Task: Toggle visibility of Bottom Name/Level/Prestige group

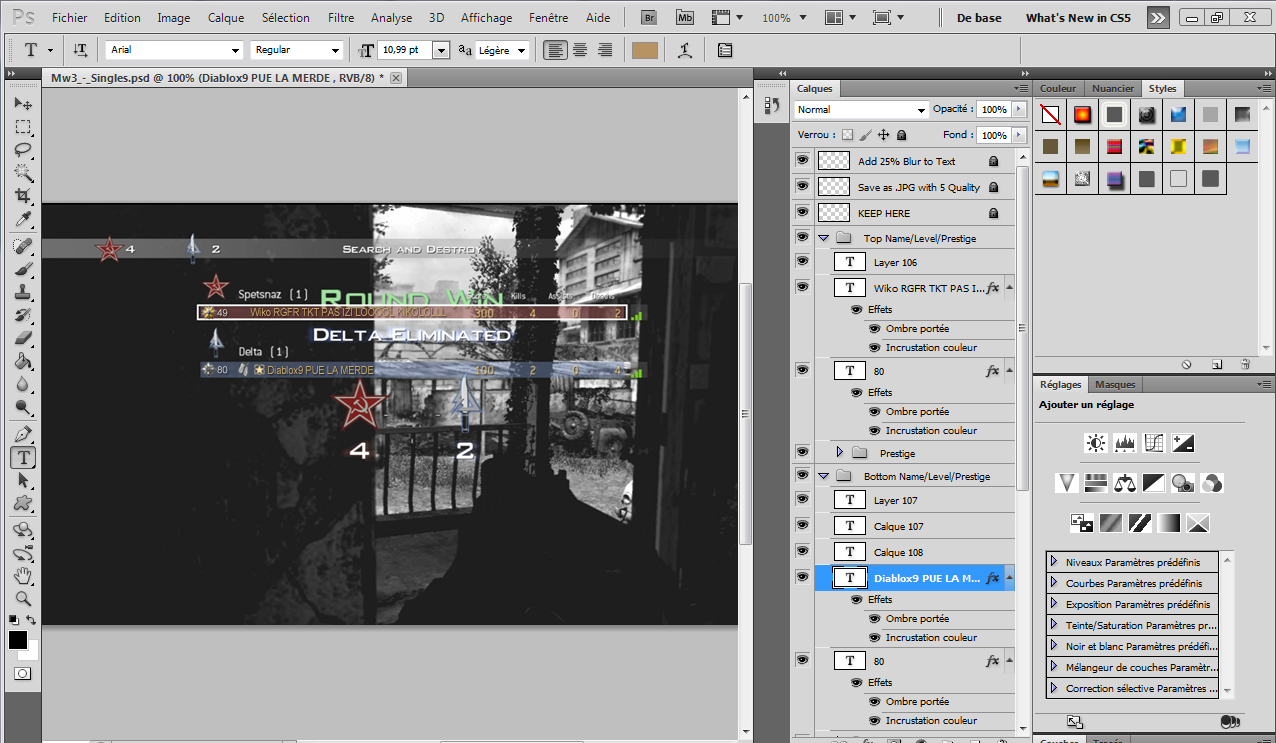Action: coord(802,475)
